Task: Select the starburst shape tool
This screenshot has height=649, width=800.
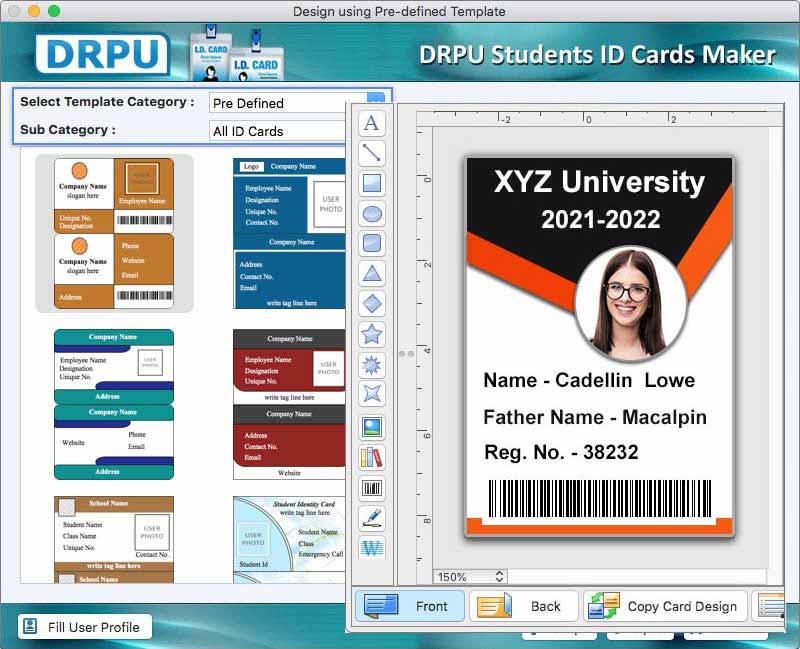Action: click(371, 365)
